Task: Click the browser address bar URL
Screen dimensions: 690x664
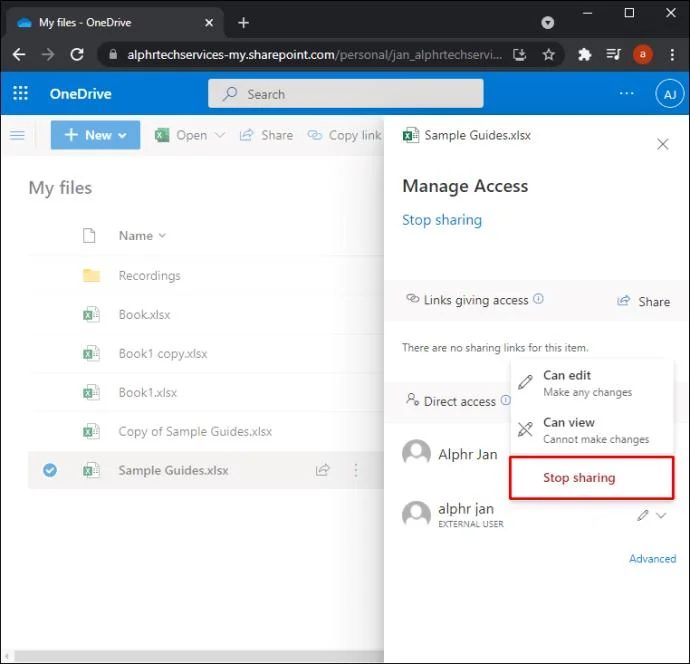Action: [314, 55]
